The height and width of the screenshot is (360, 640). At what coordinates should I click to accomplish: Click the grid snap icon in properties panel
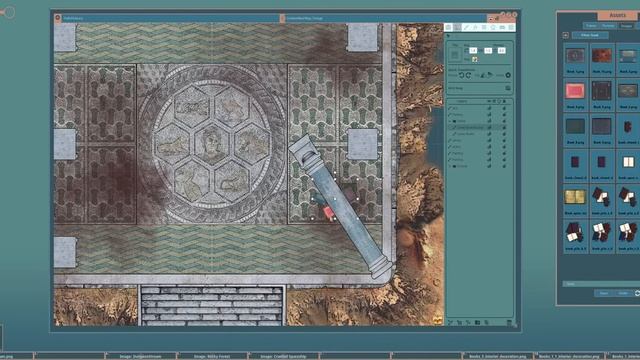pyautogui.click(x=508, y=88)
